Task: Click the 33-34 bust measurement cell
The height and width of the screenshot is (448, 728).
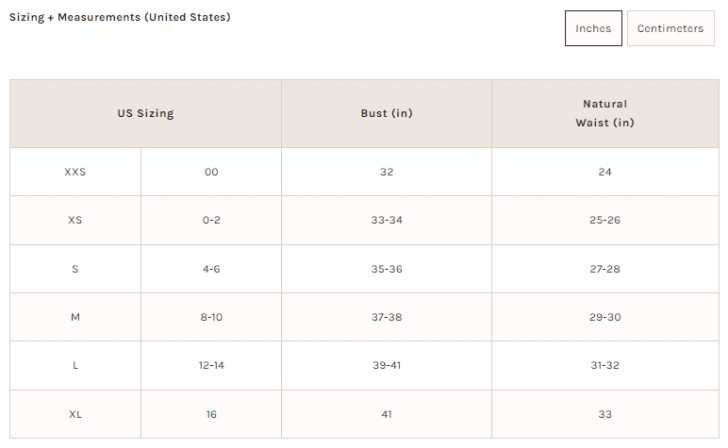Action: coord(386,220)
